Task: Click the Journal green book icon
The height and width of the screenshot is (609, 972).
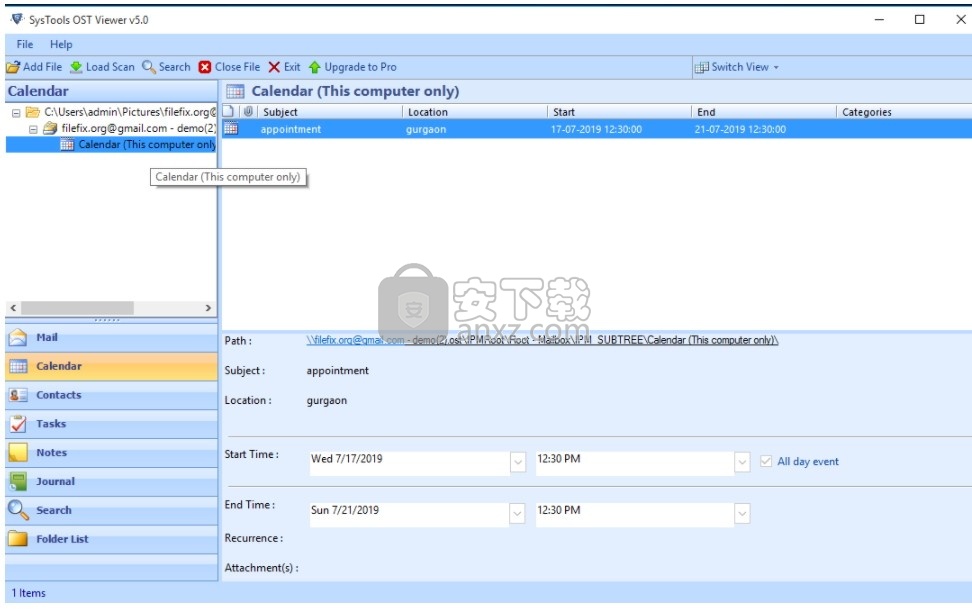Action: pyautogui.click(x=18, y=481)
